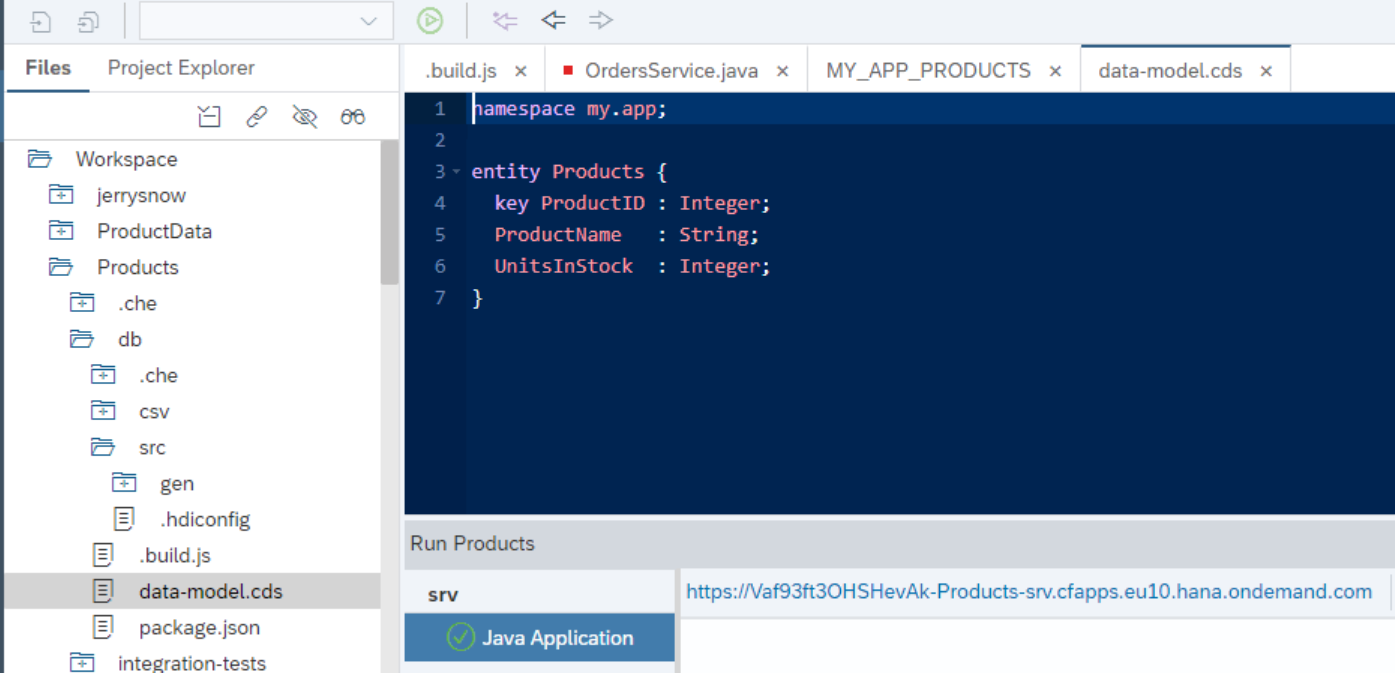Navigate back with the left arrow icon
Viewport: 1395px width, 673px height.
pyautogui.click(x=553, y=20)
